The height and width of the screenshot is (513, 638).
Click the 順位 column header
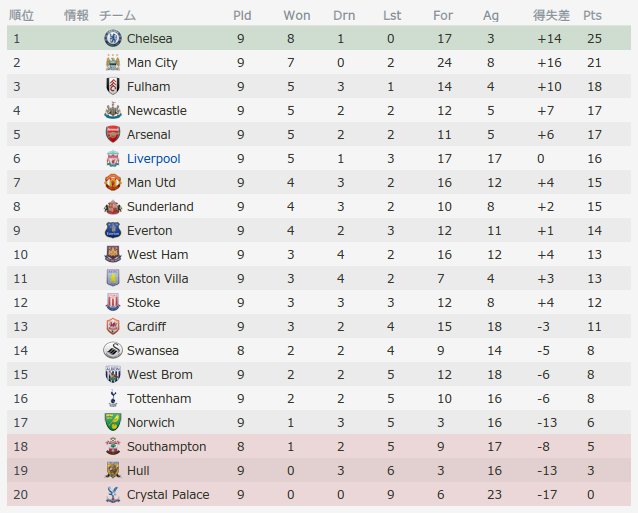21,16
